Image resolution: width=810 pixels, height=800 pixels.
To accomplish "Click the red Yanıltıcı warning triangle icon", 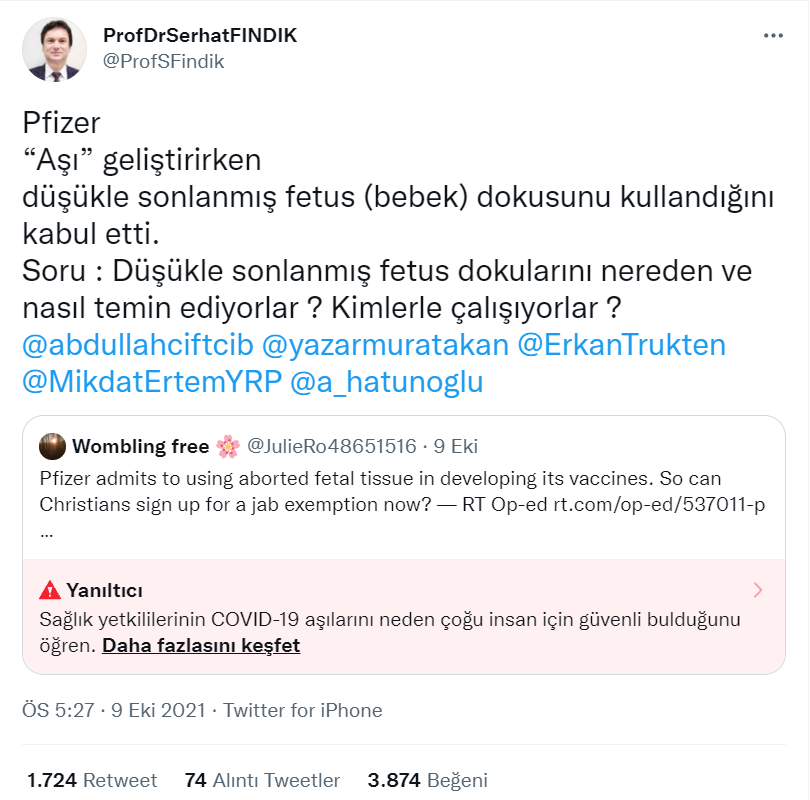I will pyautogui.click(x=50, y=590).
